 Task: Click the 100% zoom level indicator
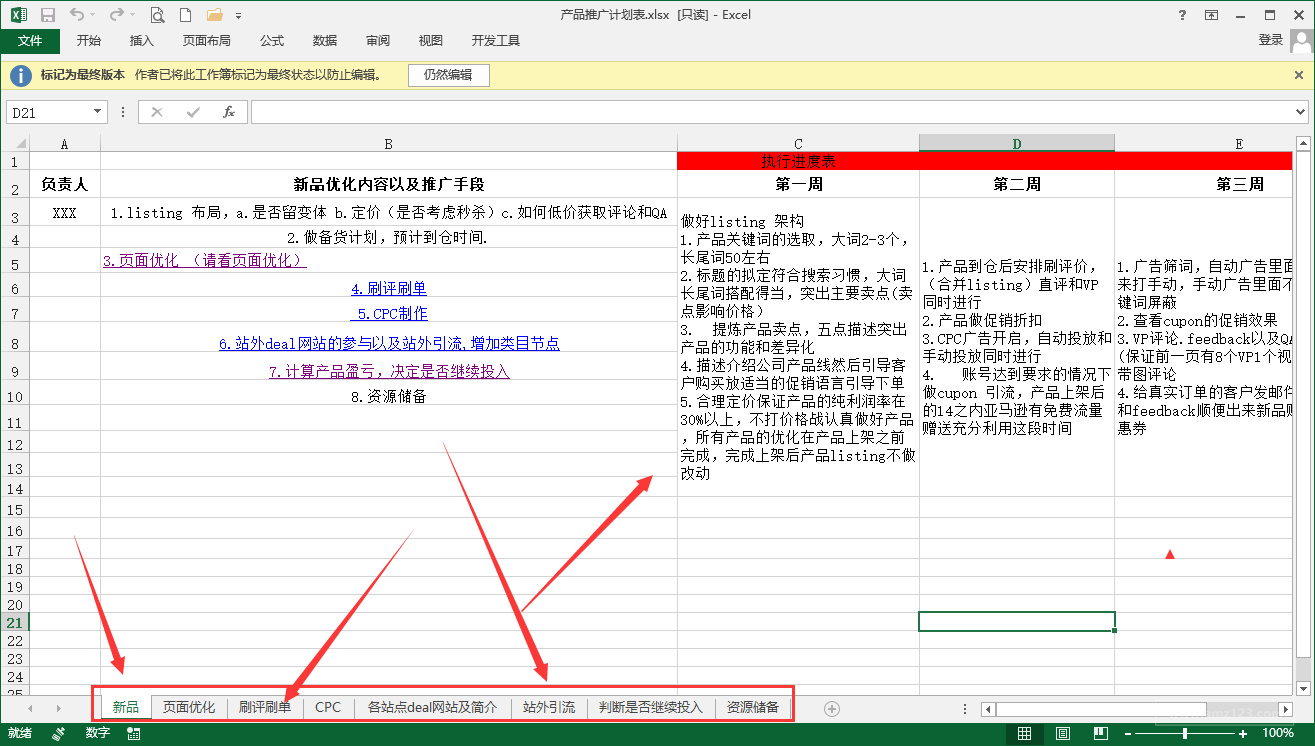point(1278,734)
